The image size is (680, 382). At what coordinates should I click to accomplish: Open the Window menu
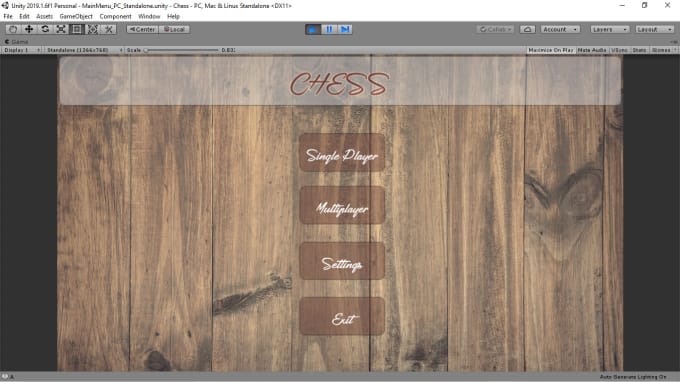(149, 16)
